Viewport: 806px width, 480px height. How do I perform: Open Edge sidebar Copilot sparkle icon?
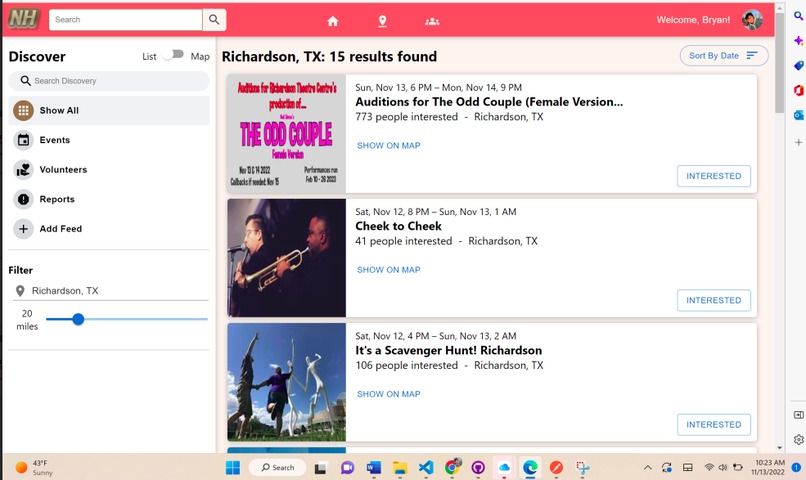pyautogui.click(x=798, y=41)
